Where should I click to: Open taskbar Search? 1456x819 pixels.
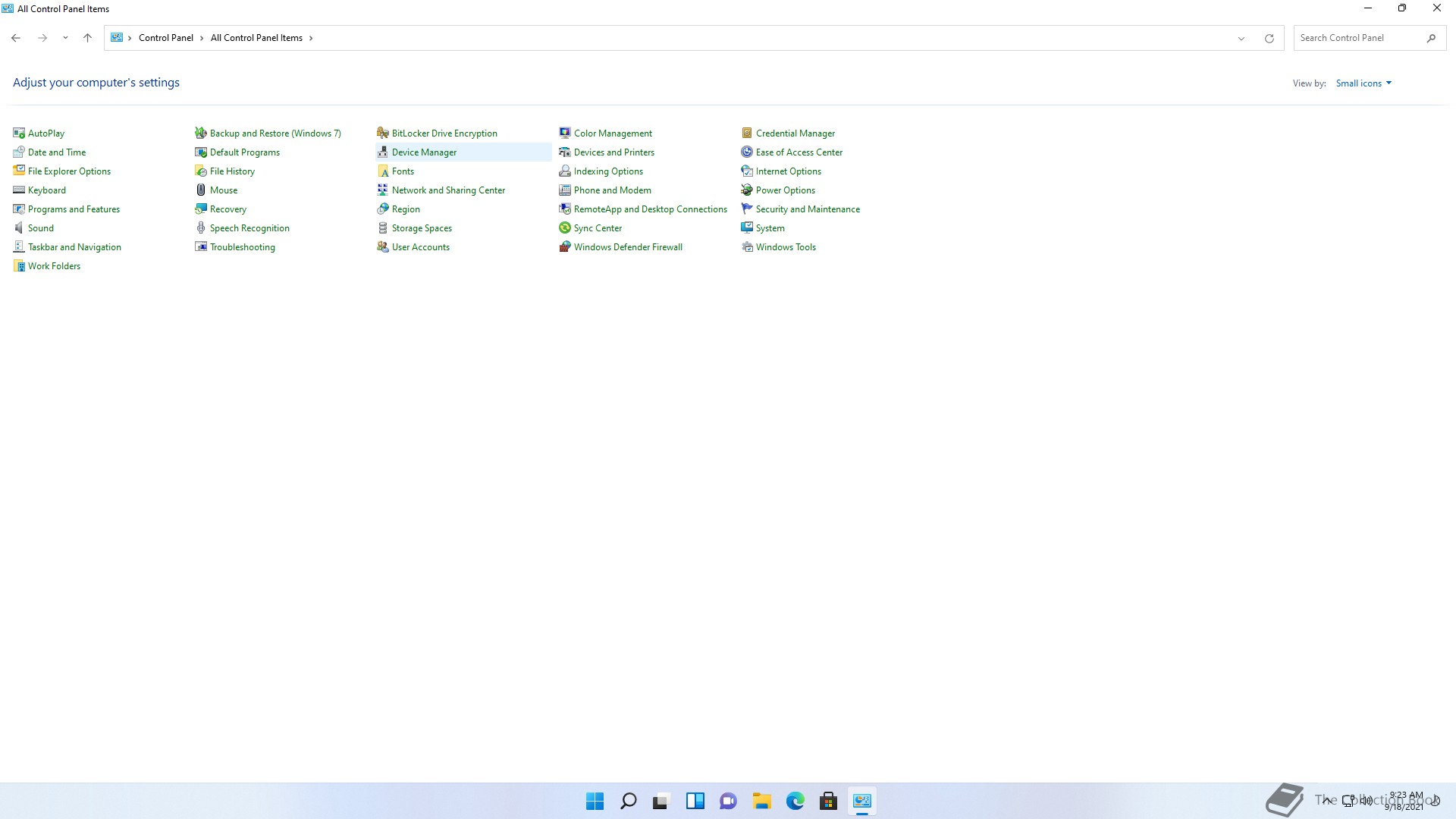(x=629, y=801)
